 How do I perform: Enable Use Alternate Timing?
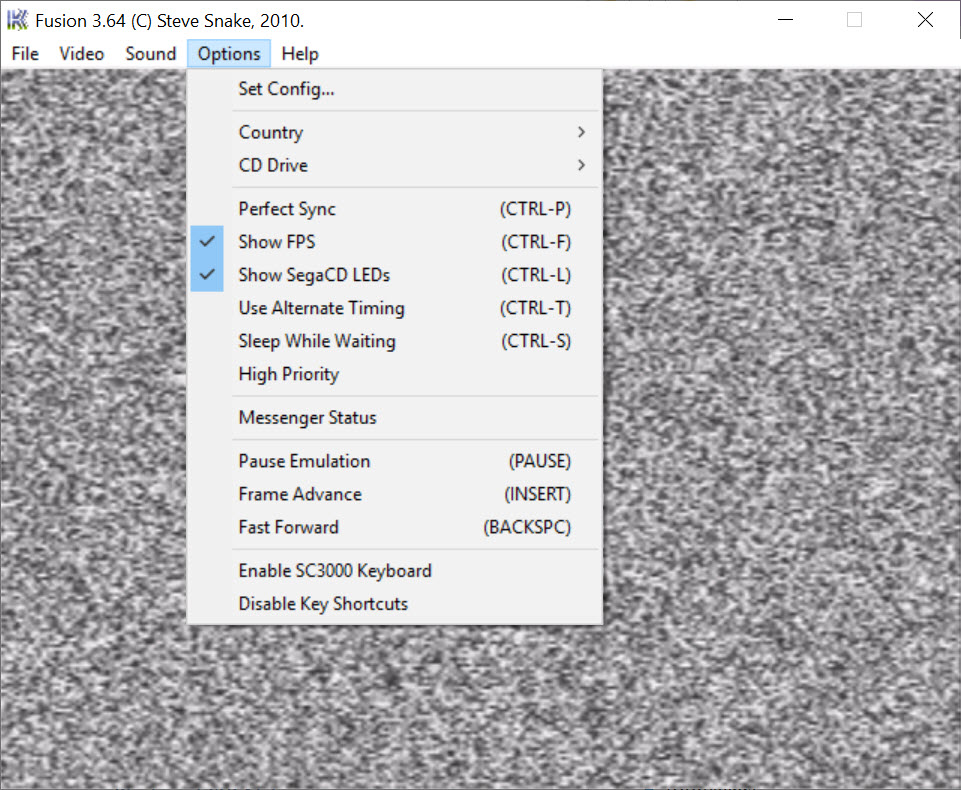(x=395, y=308)
